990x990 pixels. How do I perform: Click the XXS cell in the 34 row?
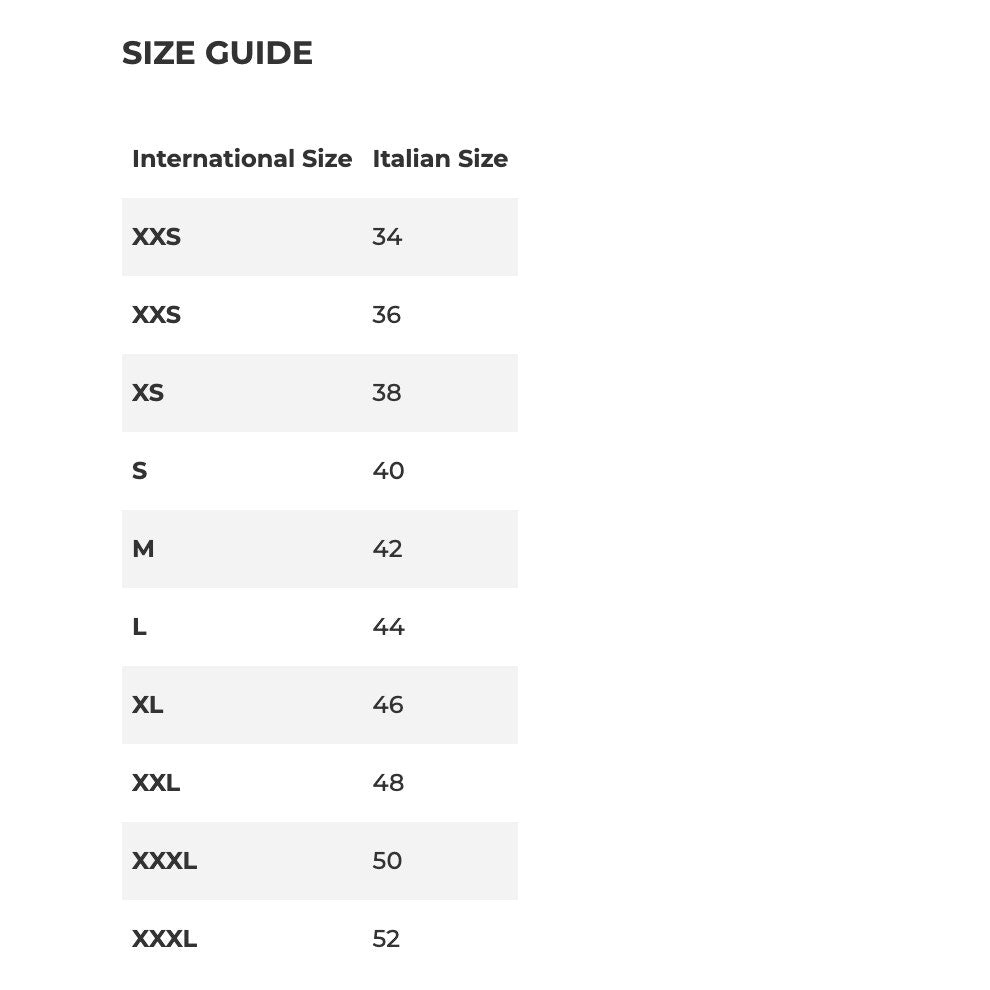[x=157, y=237]
